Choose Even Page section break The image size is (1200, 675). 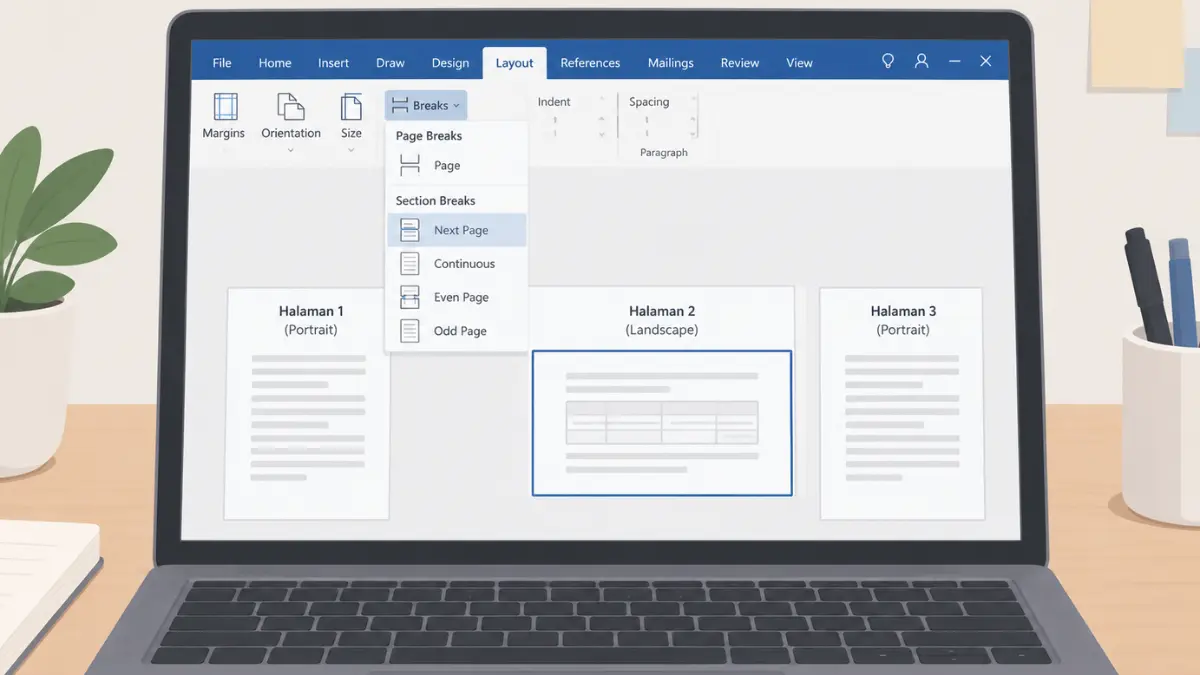click(456, 297)
